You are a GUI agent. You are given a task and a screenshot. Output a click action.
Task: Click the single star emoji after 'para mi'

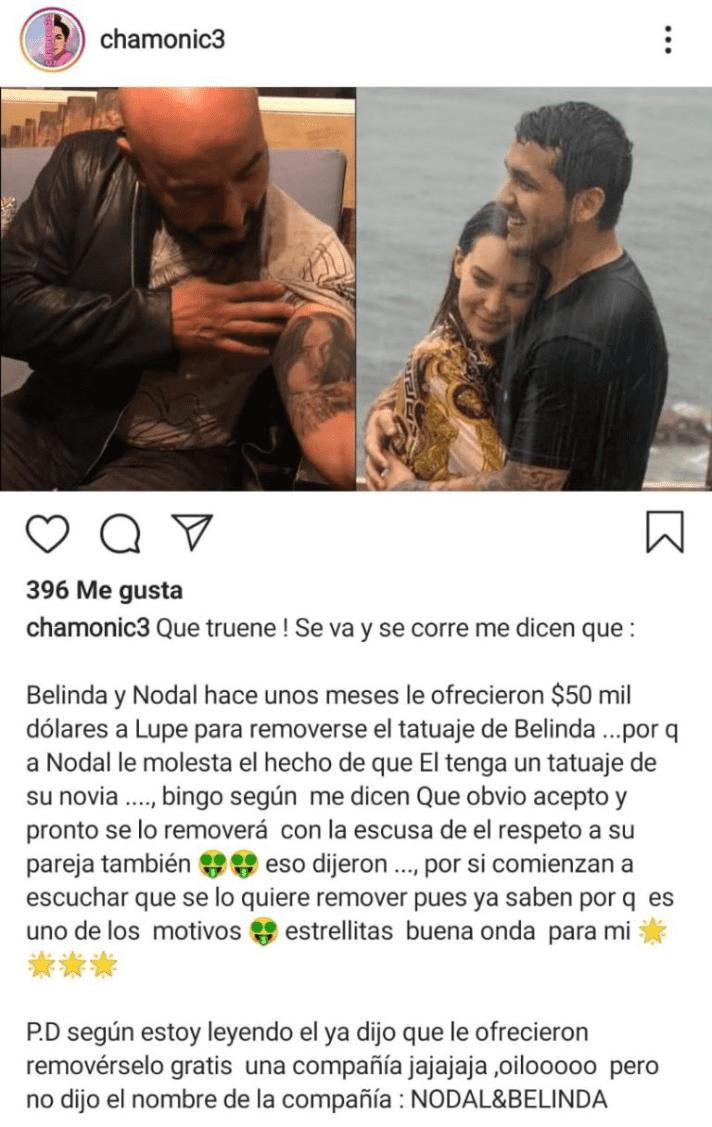652,932
